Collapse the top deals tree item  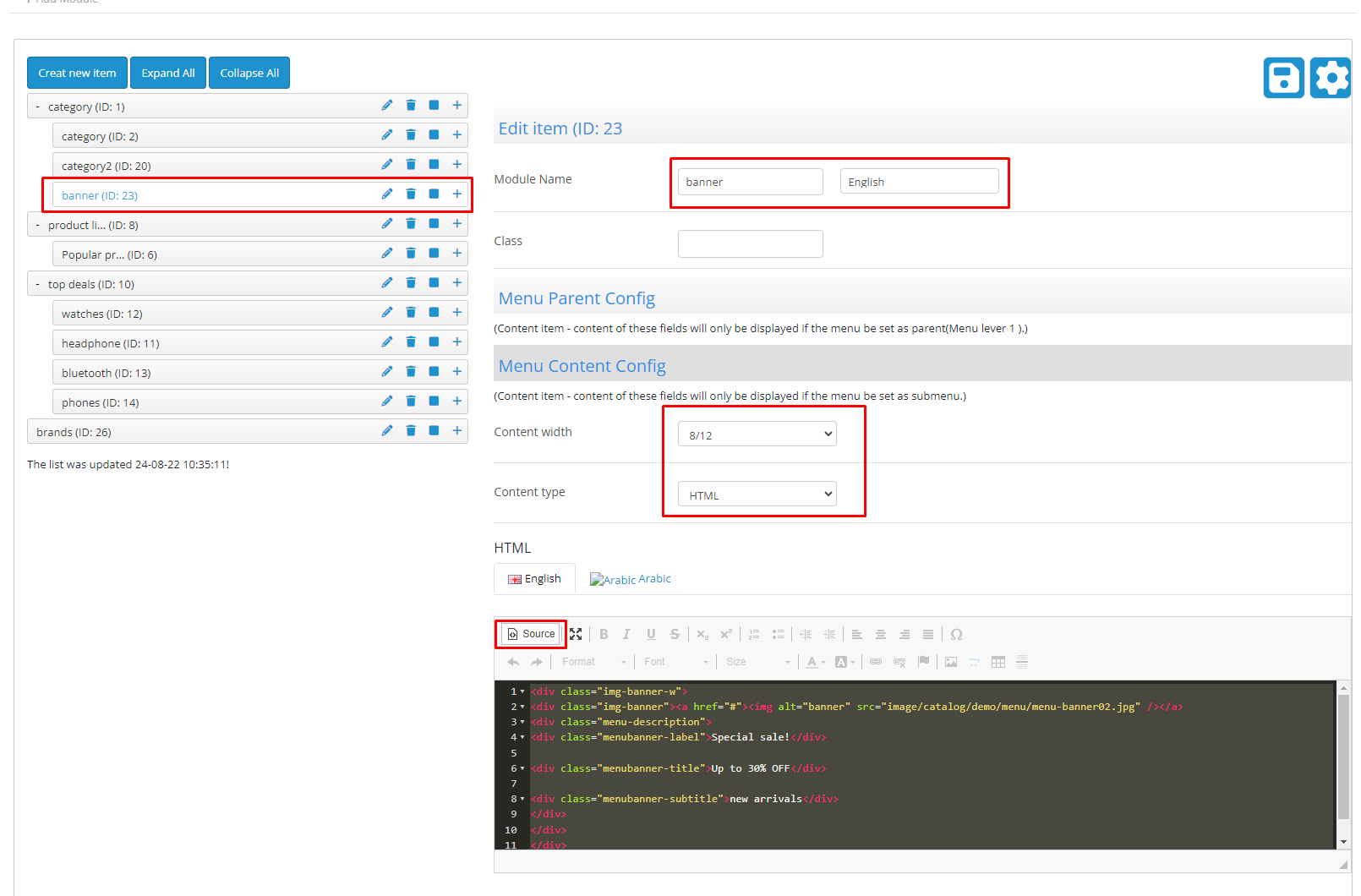pos(37,284)
